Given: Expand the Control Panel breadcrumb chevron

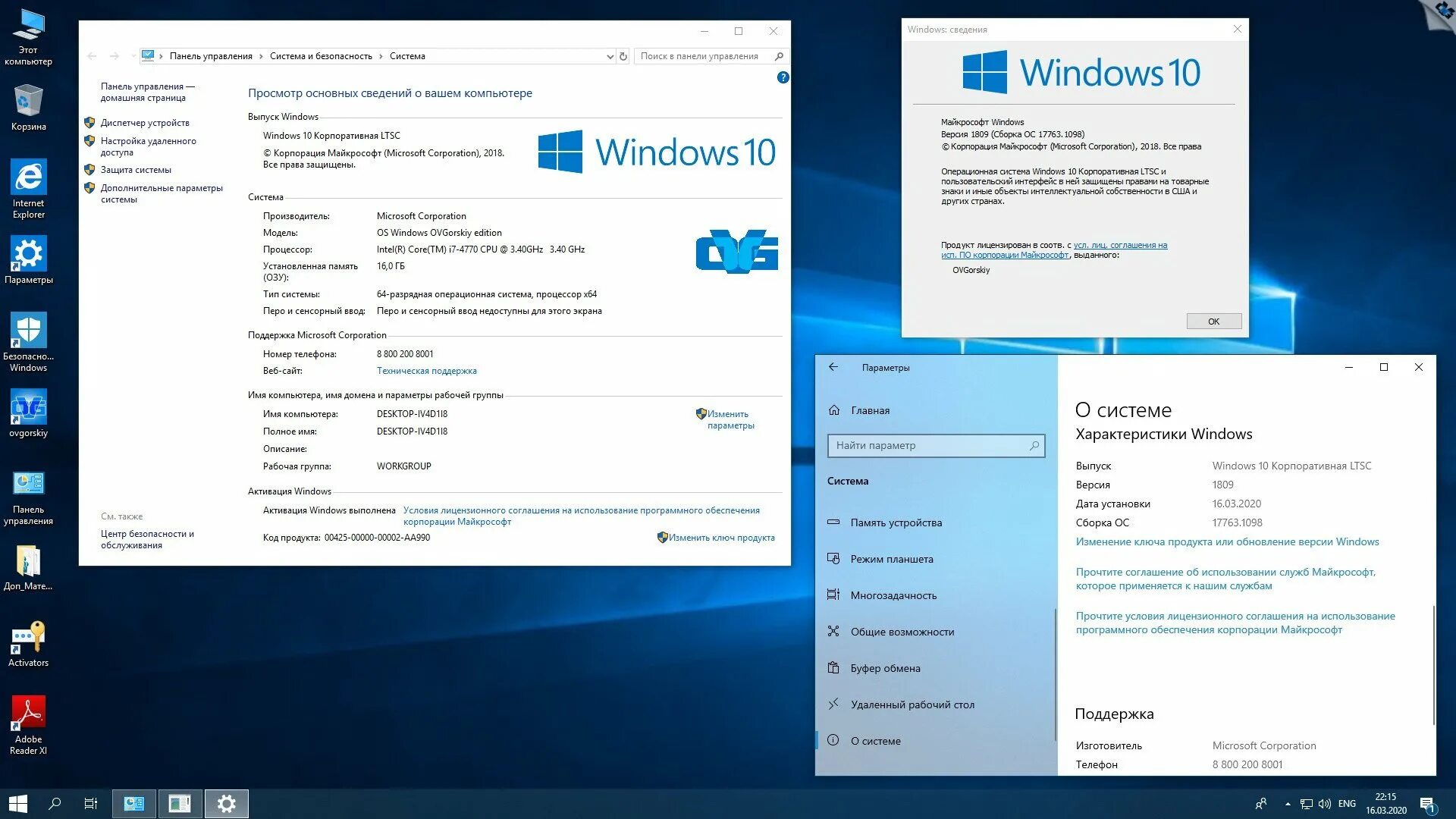Looking at the screenshot, I should 261,56.
